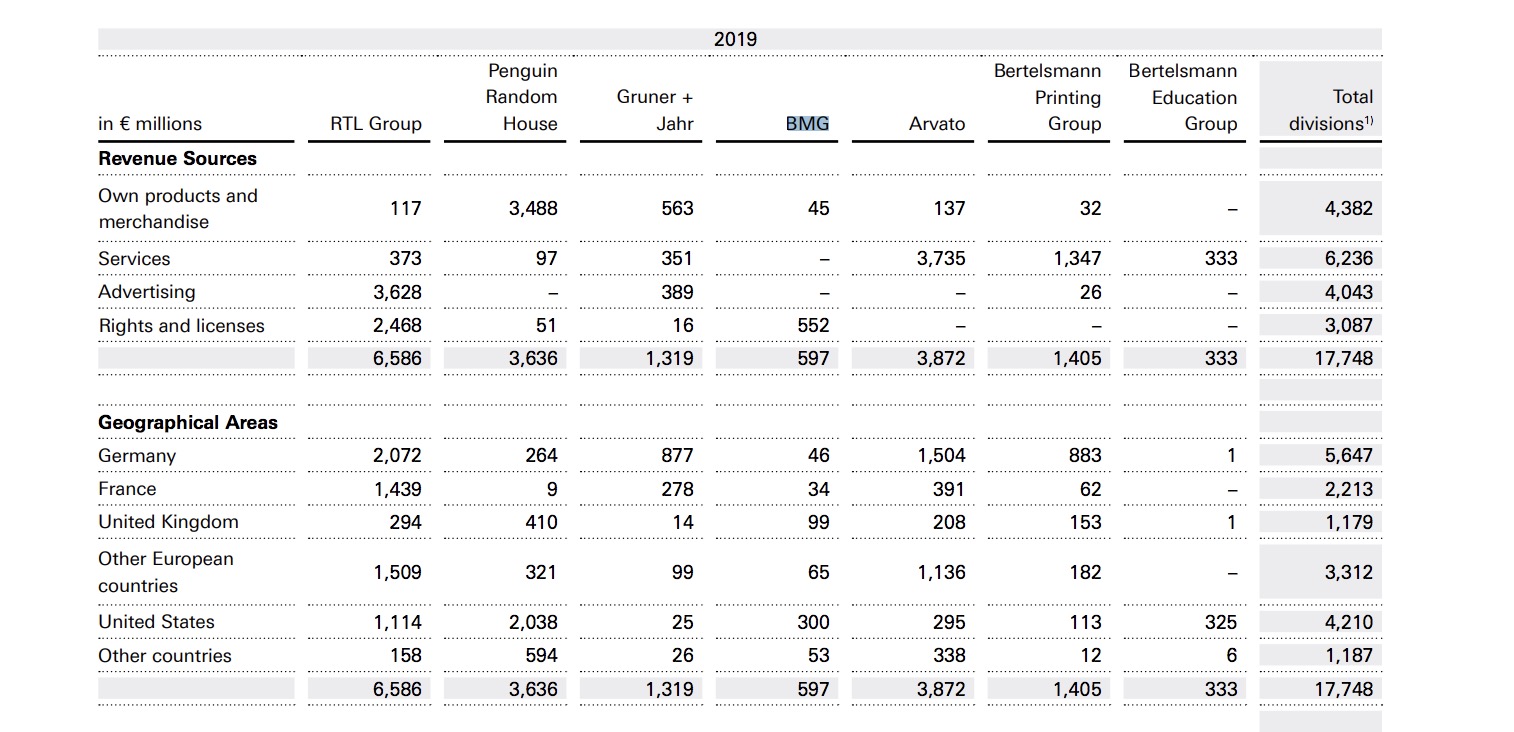Select the Total divisions Germany value 5,647
This screenshot has height=732, width=1514.
pos(1348,456)
